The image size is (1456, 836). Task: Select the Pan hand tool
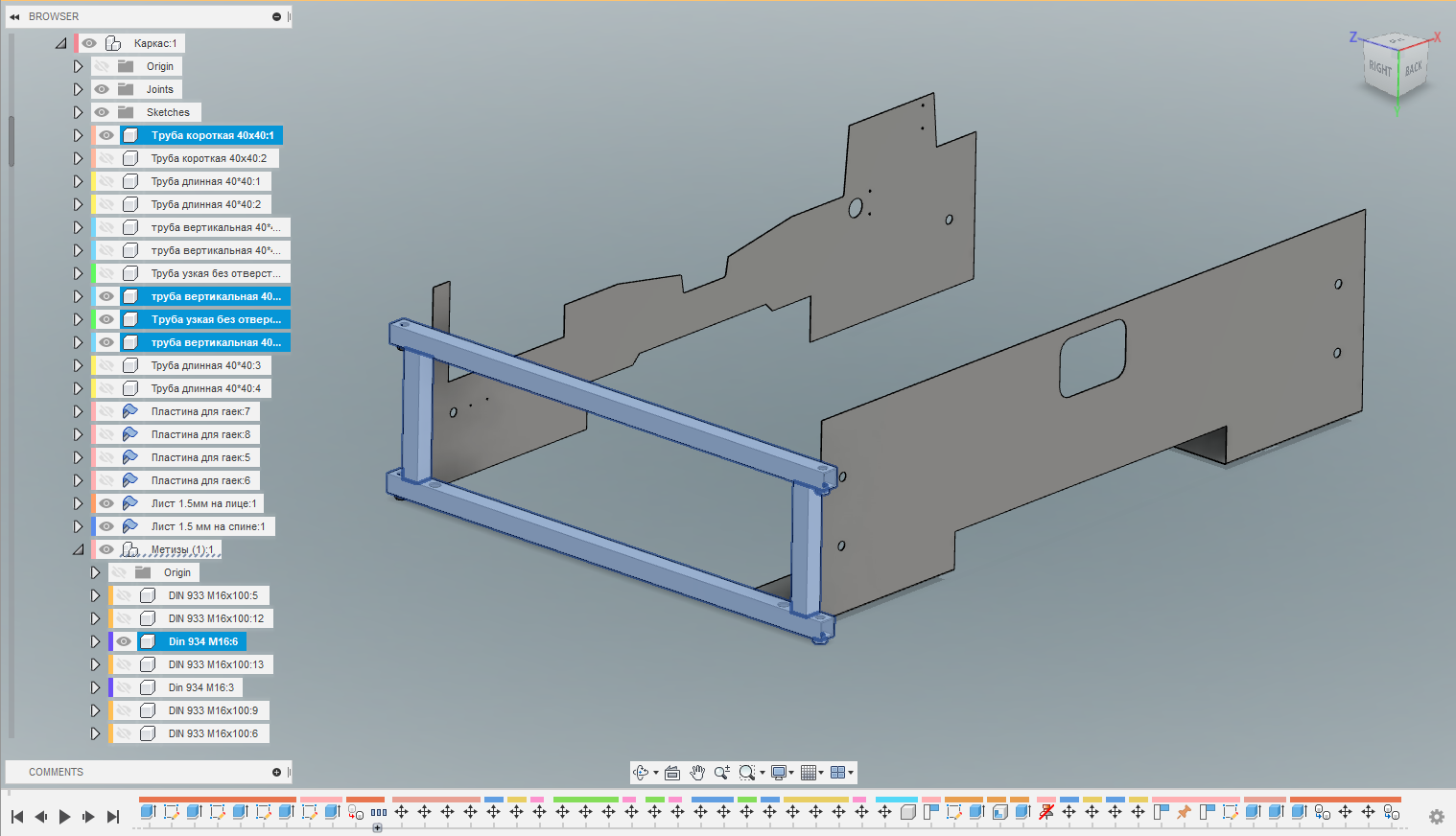[697, 773]
